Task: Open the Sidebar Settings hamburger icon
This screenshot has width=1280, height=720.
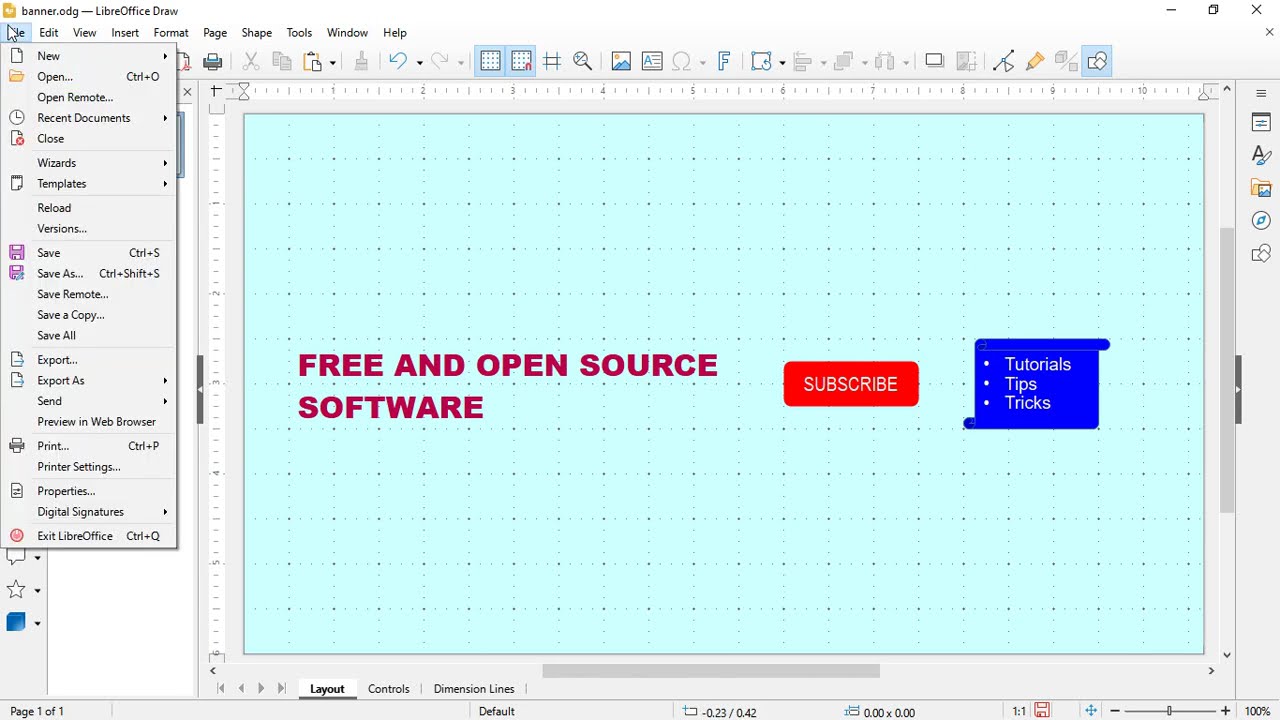Action: click(1261, 93)
